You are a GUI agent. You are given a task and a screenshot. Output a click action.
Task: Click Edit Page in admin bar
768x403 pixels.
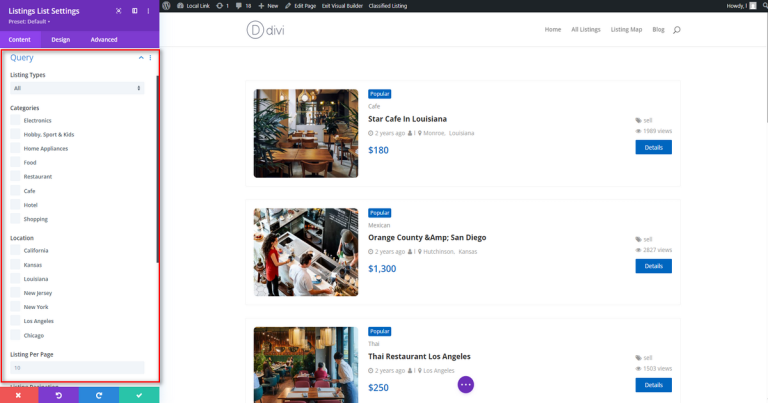pos(300,6)
